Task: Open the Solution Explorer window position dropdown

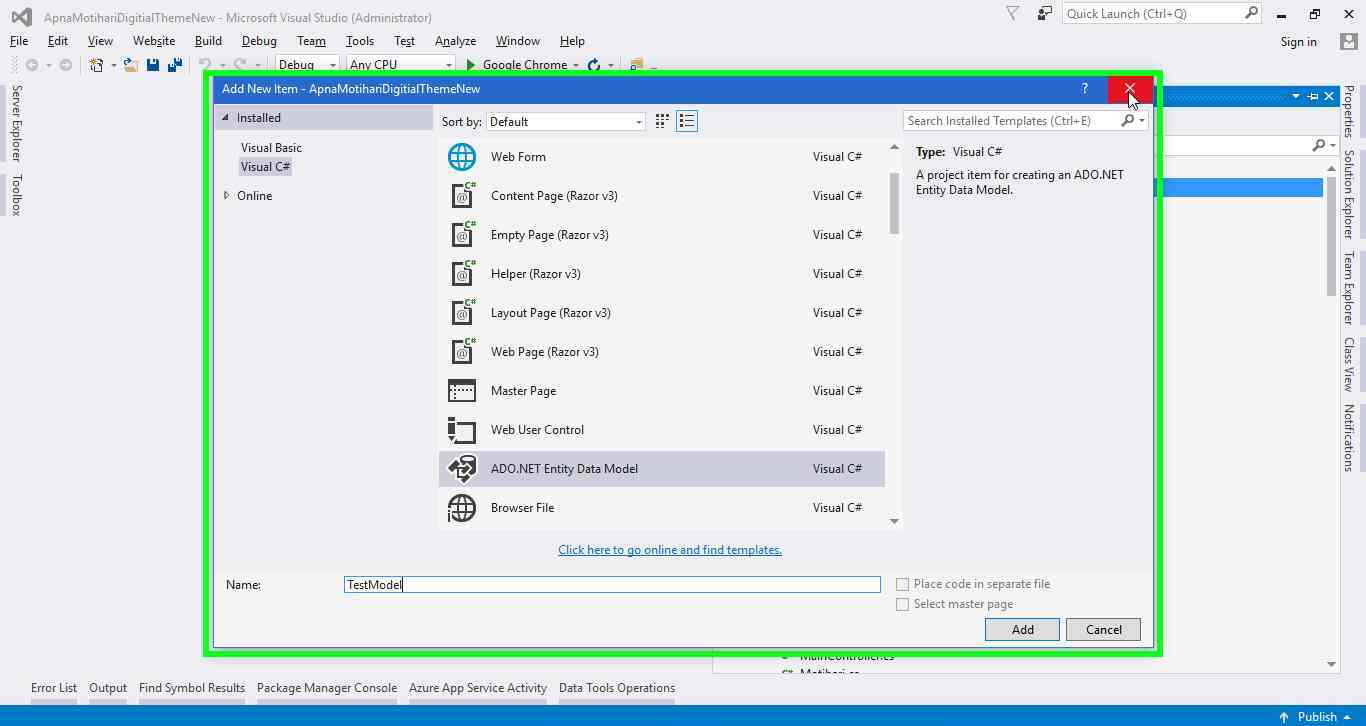Action: [x=1296, y=96]
